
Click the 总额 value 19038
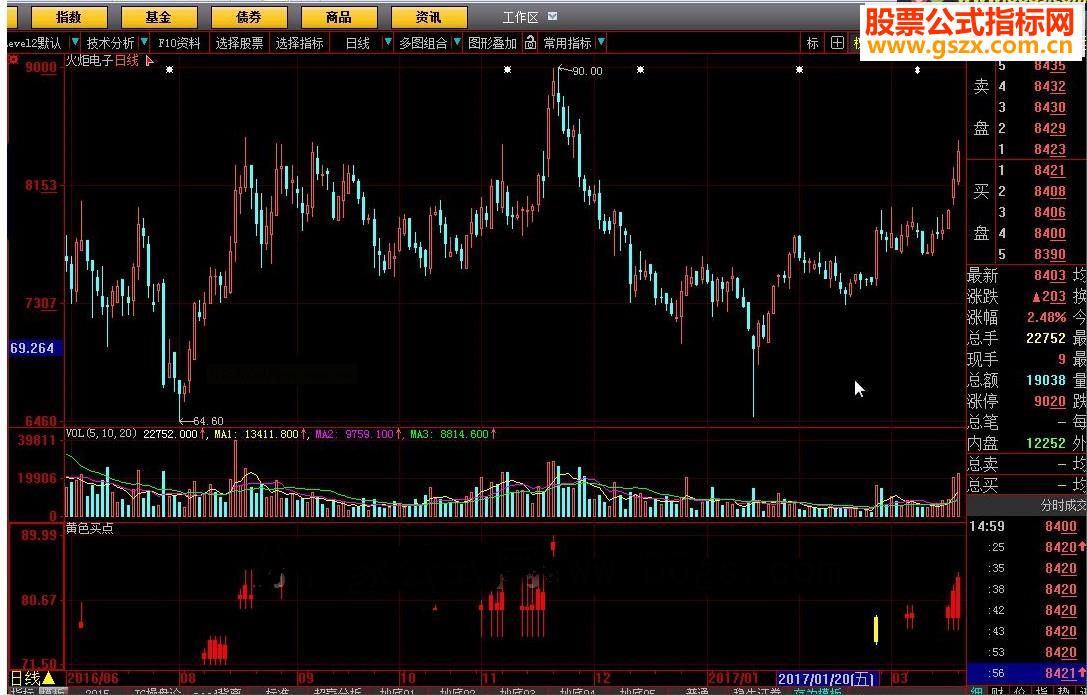[x=1045, y=380]
